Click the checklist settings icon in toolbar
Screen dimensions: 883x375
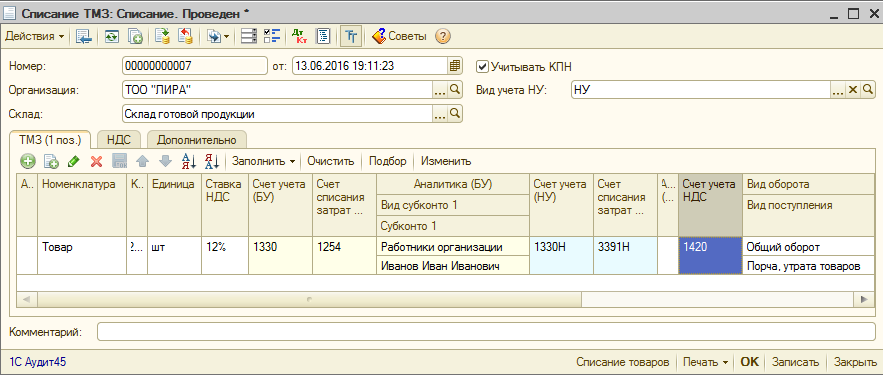coord(272,37)
